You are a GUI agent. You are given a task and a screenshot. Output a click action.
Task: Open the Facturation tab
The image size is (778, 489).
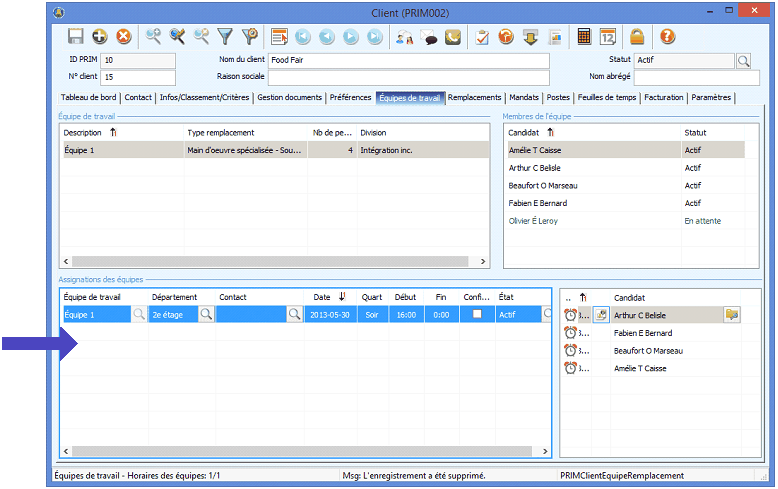pyautogui.click(x=664, y=98)
